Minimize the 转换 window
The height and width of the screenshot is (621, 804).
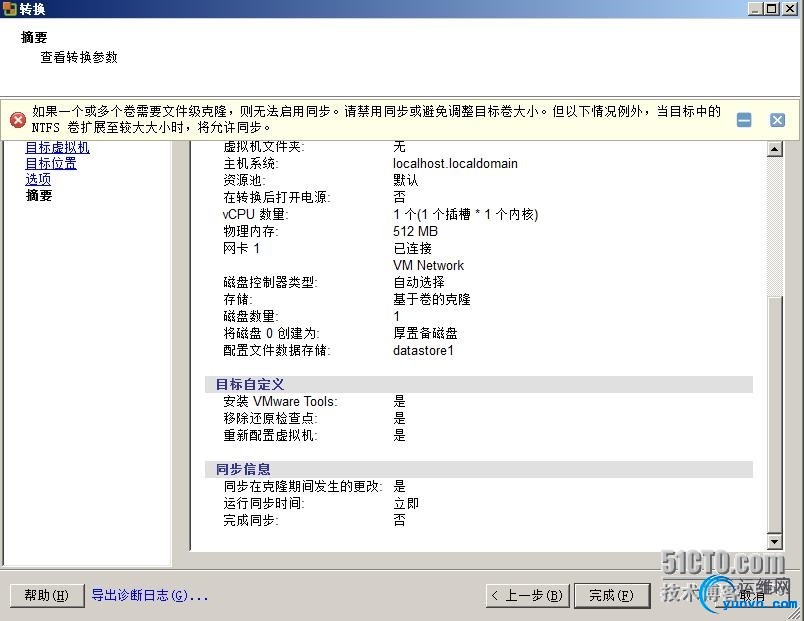point(757,8)
